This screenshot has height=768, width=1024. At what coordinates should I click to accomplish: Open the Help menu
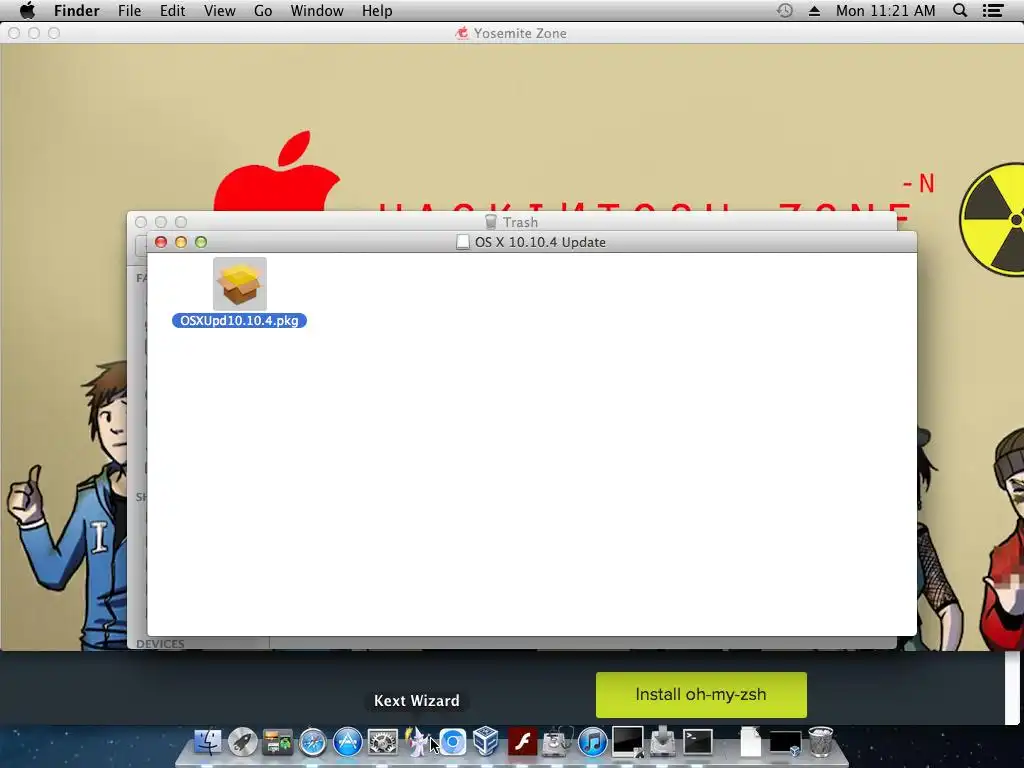pyautogui.click(x=377, y=10)
